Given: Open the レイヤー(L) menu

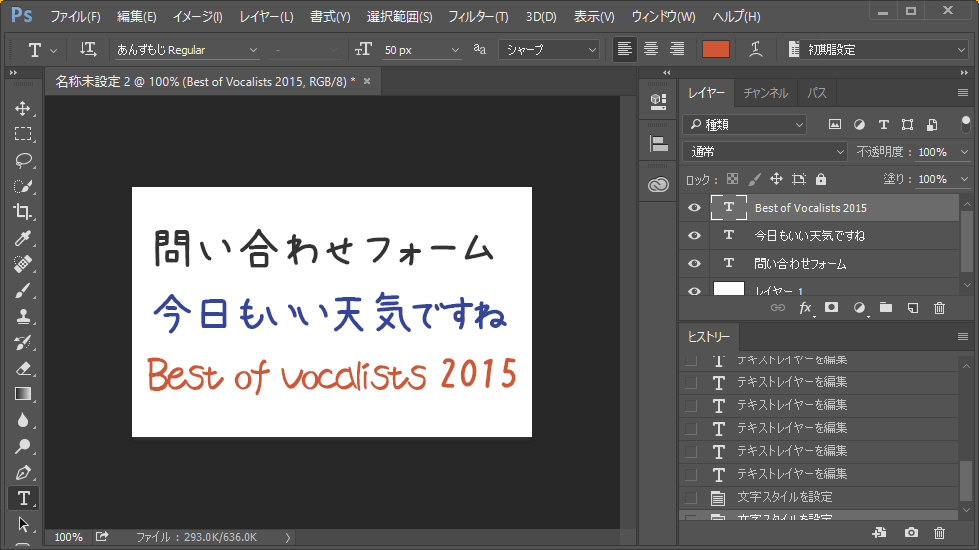Looking at the screenshot, I should 266,17.
